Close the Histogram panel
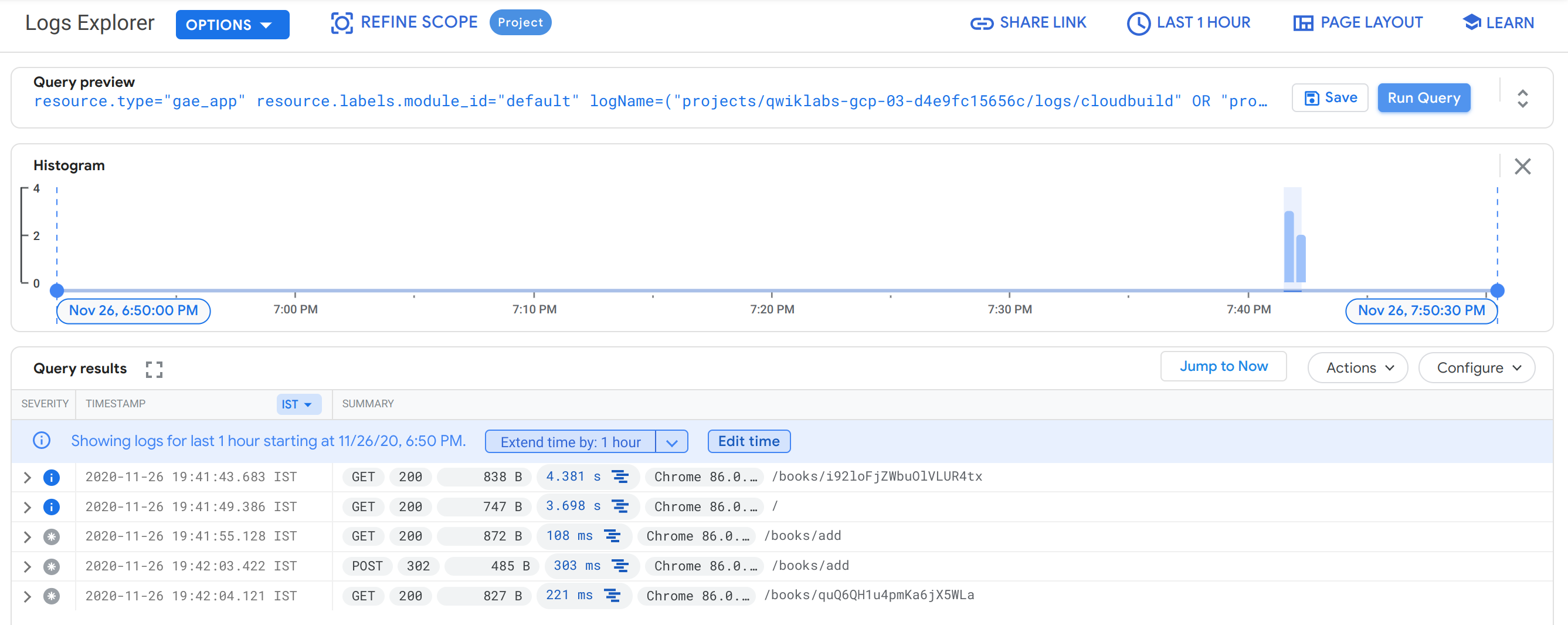Viewport: 1568px width, 625px height. 1522,166
